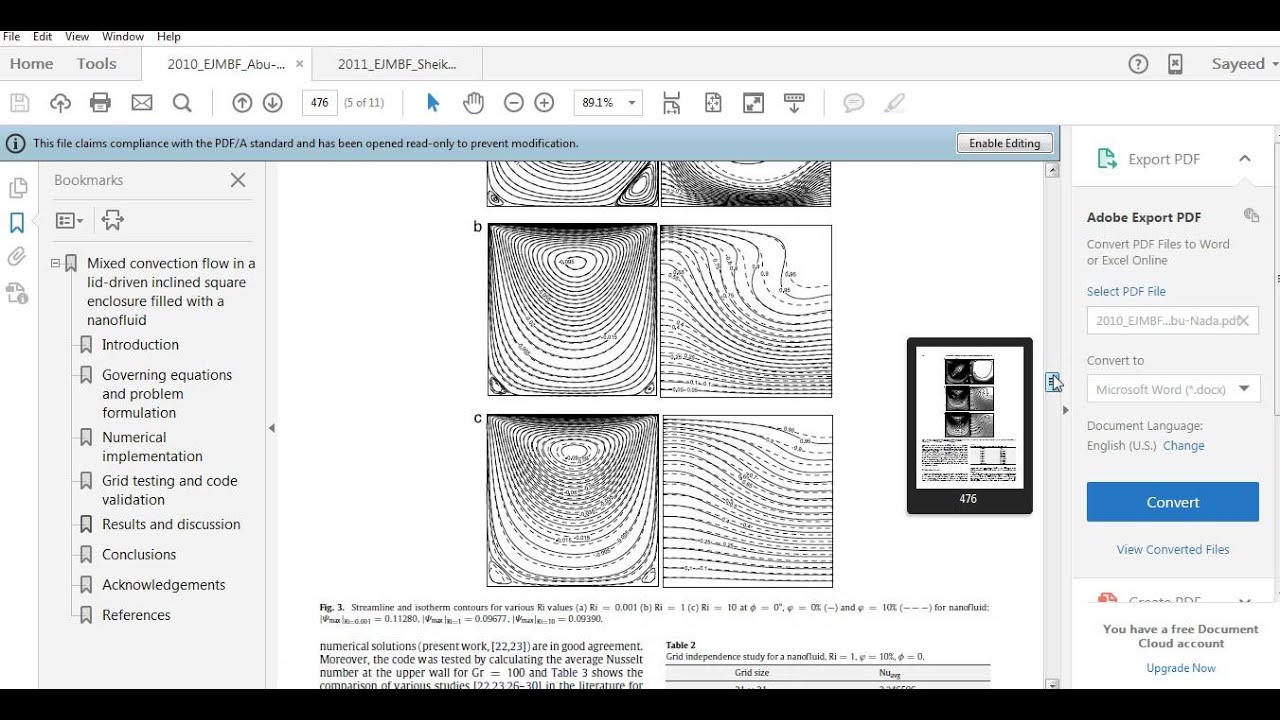Jump to the Introduction bookmark

click(x=140, y=345)
